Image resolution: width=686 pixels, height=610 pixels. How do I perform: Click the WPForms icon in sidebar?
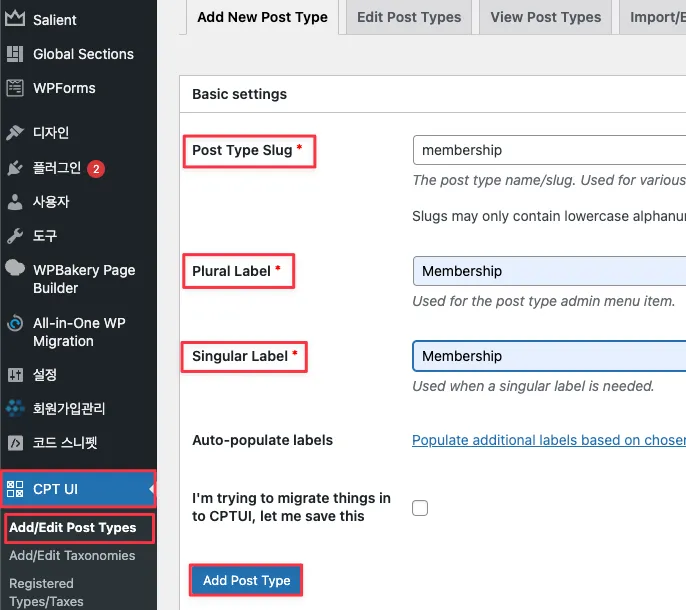[15, 88]
